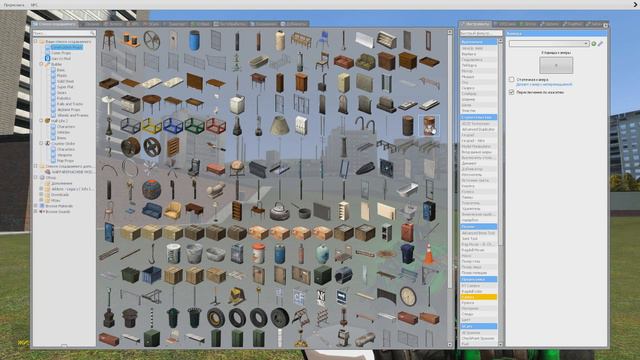Select Advanced Duplicator tool
640x360 pixels.
click(478, 129)
